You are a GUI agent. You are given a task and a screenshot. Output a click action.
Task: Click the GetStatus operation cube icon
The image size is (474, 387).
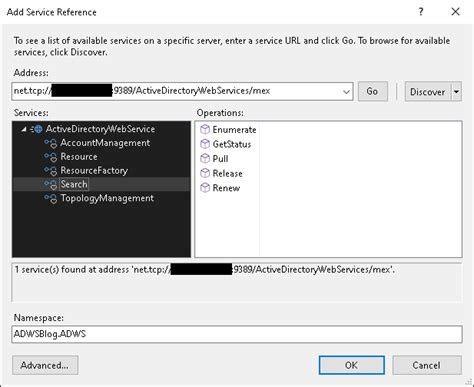click(205, 144)
